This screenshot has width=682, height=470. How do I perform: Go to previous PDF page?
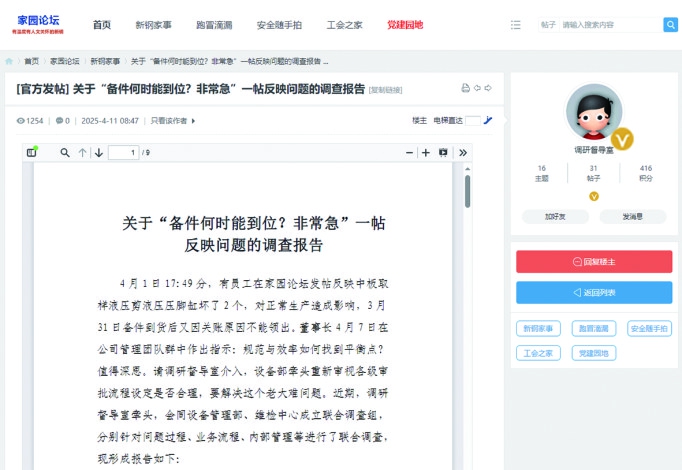83,153
